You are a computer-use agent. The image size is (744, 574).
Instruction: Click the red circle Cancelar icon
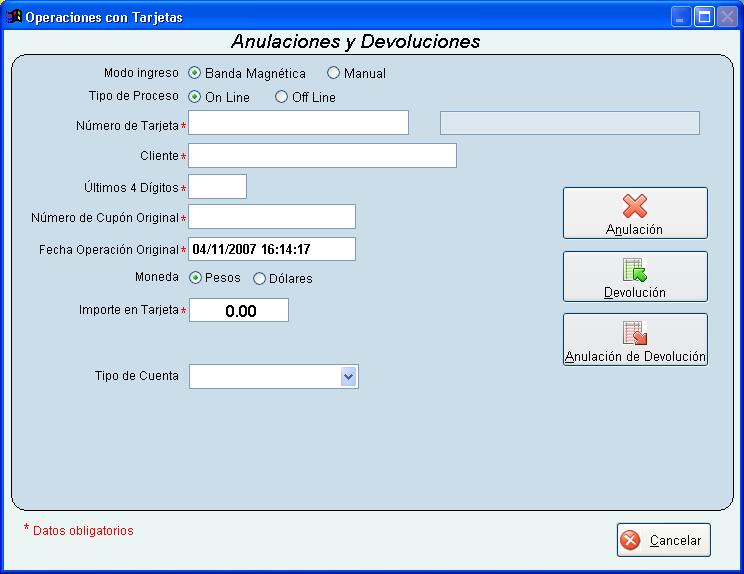click(x=630, y=540)
